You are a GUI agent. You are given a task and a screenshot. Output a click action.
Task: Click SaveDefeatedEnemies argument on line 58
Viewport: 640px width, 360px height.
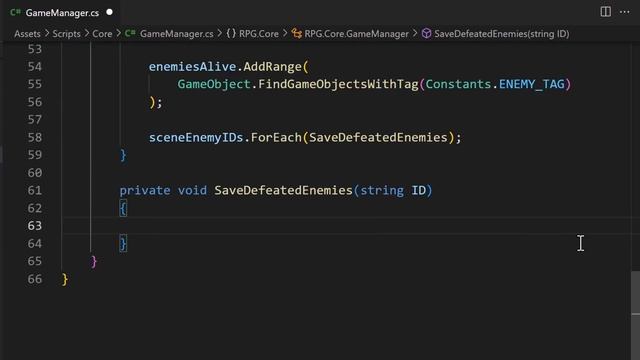(378, 138)
